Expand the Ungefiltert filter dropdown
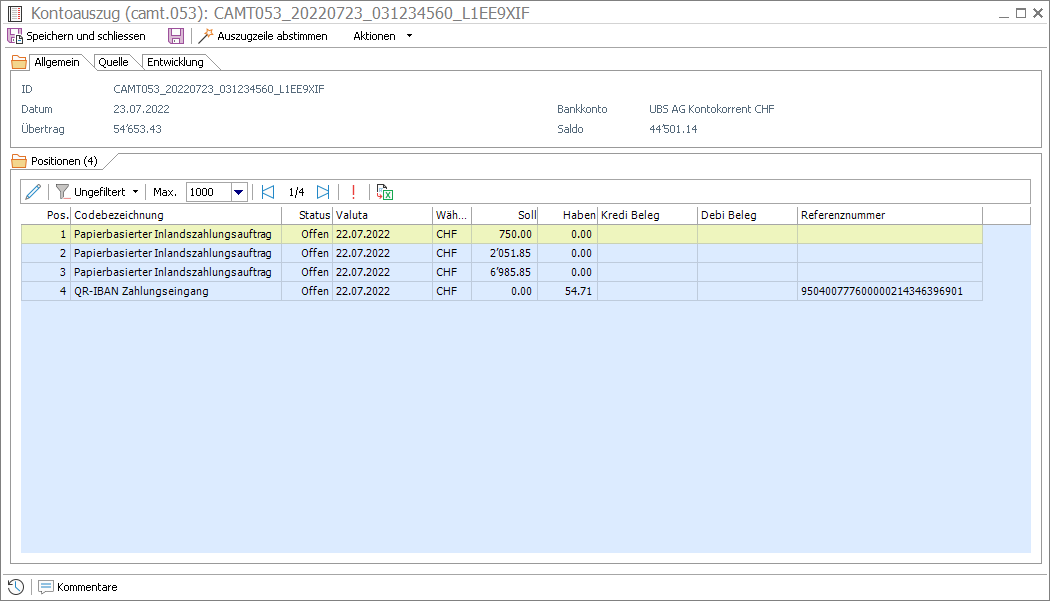The width and height of the screenshot is (1050, 601). click(97, 192)
